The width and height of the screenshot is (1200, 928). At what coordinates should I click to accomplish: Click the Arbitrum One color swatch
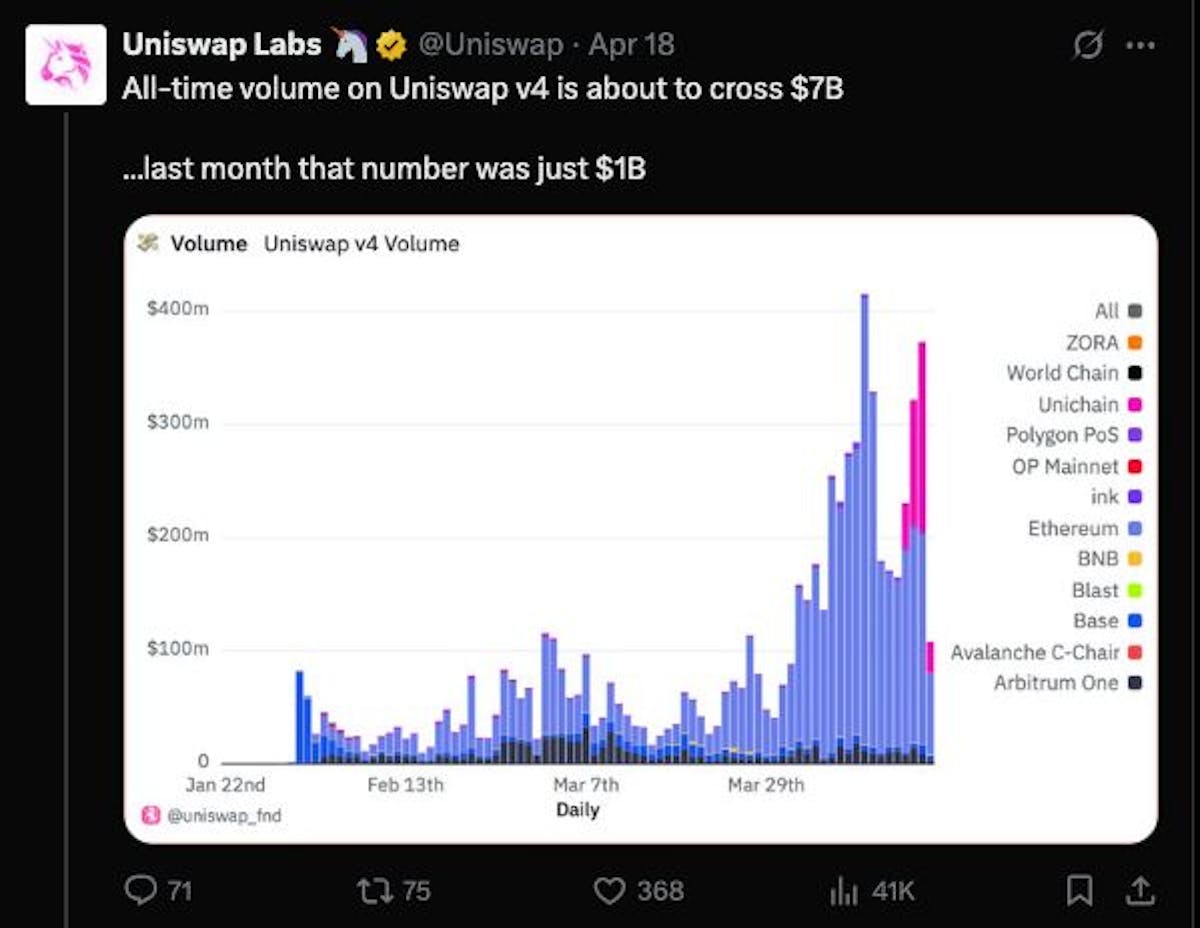[x=1135, y=683]
